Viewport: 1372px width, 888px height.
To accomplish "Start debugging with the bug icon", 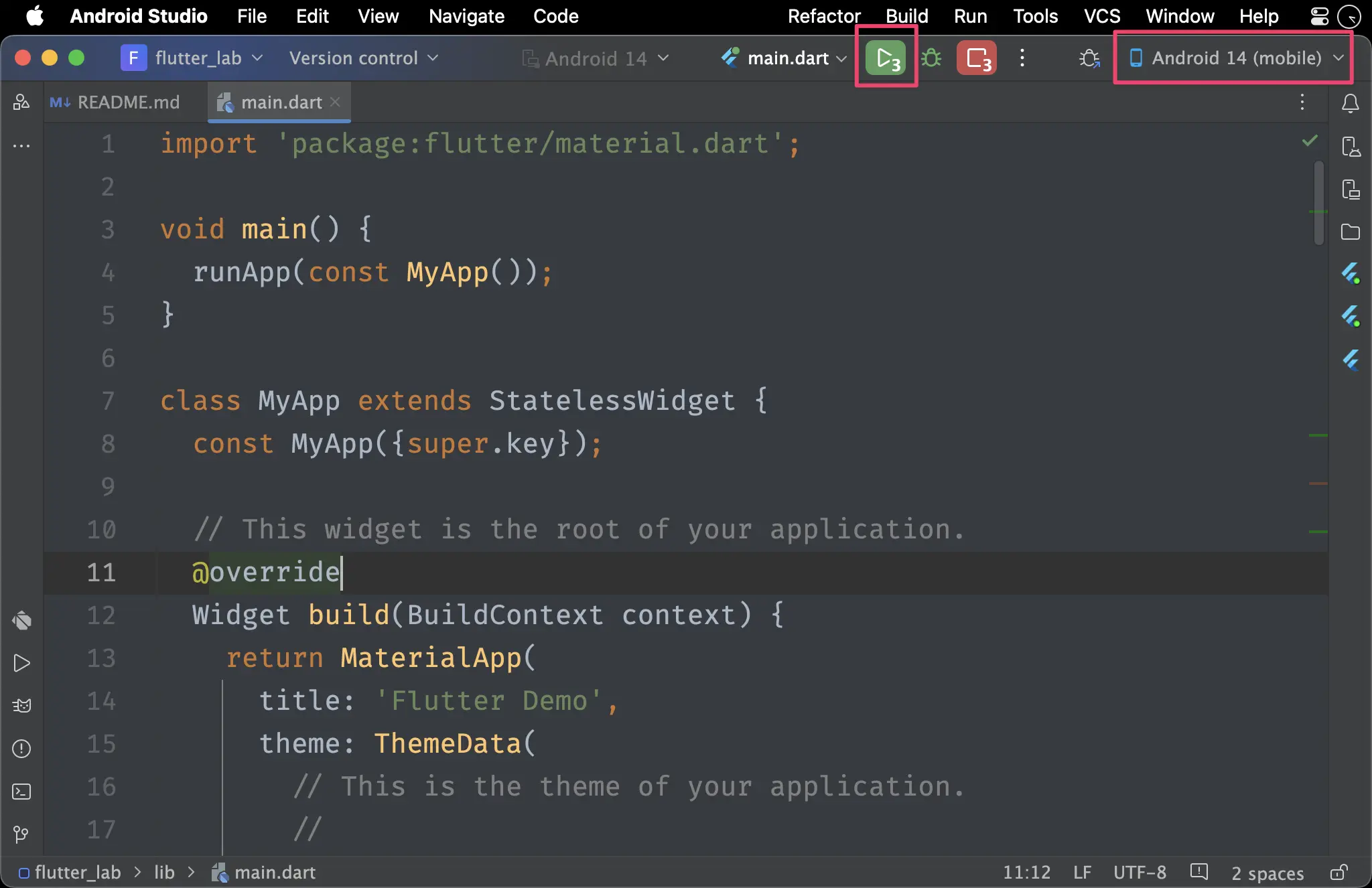I will [x=931, y=58].
